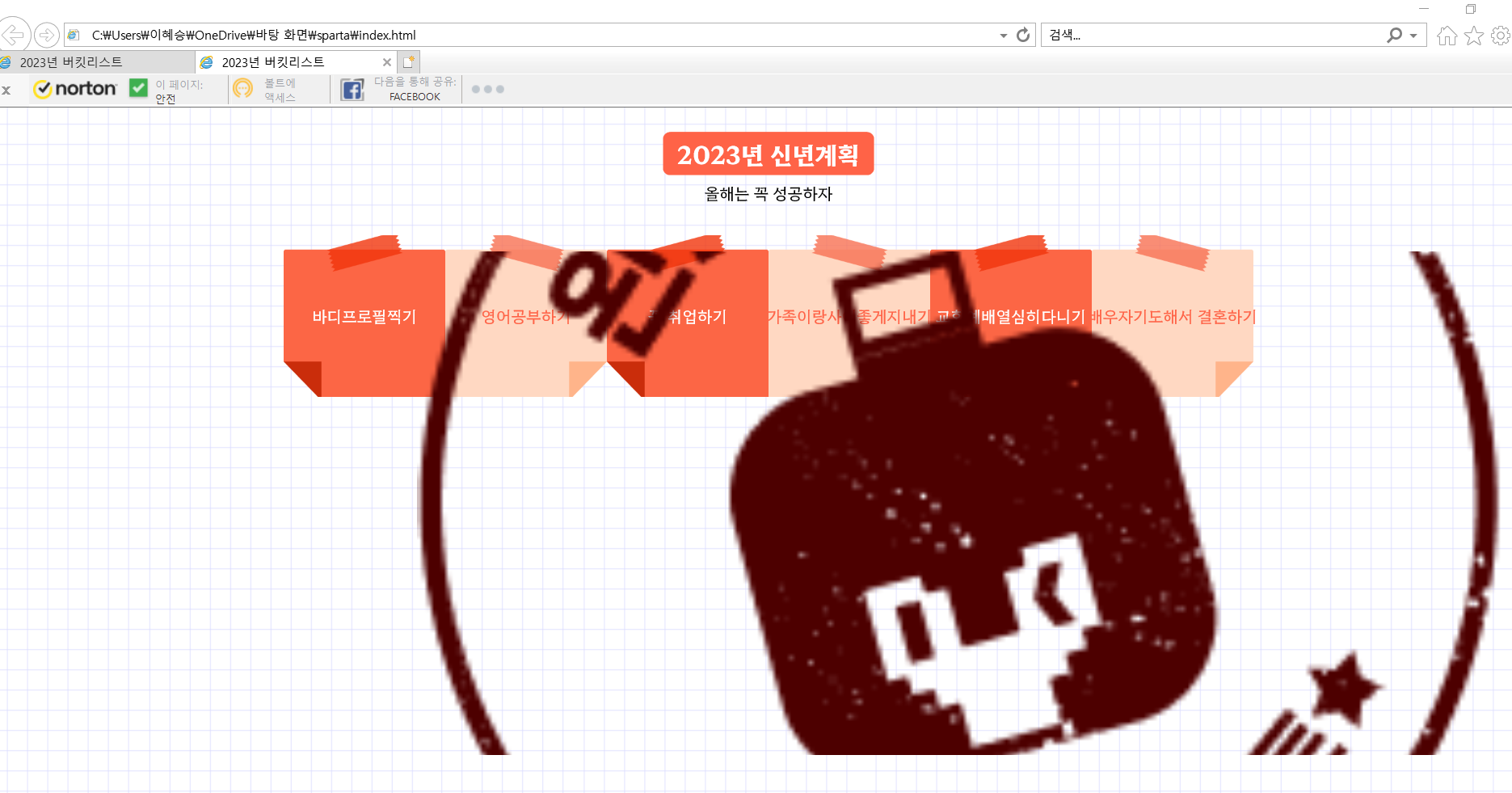Go forward with the browser forward arrow
The height and width of the screenshot is (793, 1512).
tap(47, 35)
